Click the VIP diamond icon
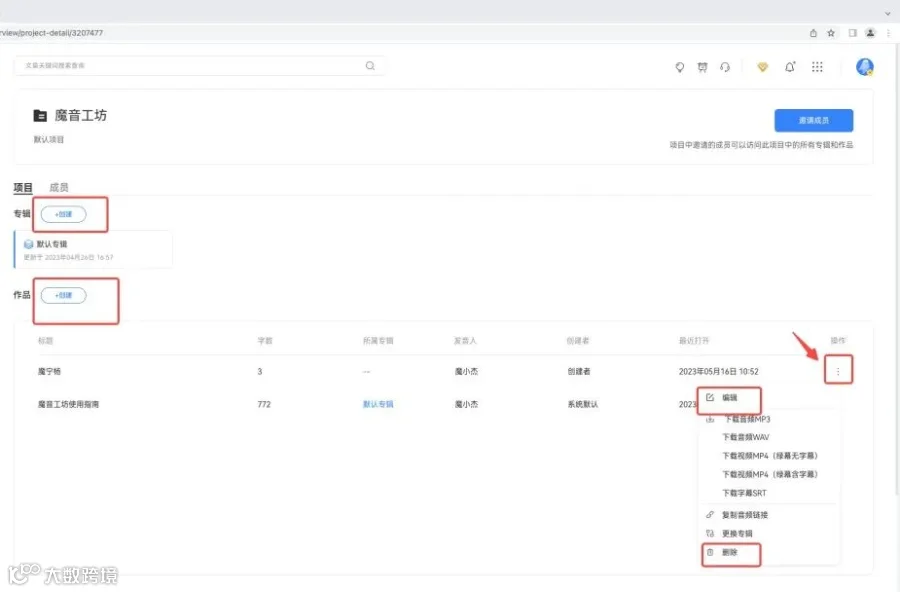Image resolution: width=900 pixels, height=592 pixels. point(762,67)
